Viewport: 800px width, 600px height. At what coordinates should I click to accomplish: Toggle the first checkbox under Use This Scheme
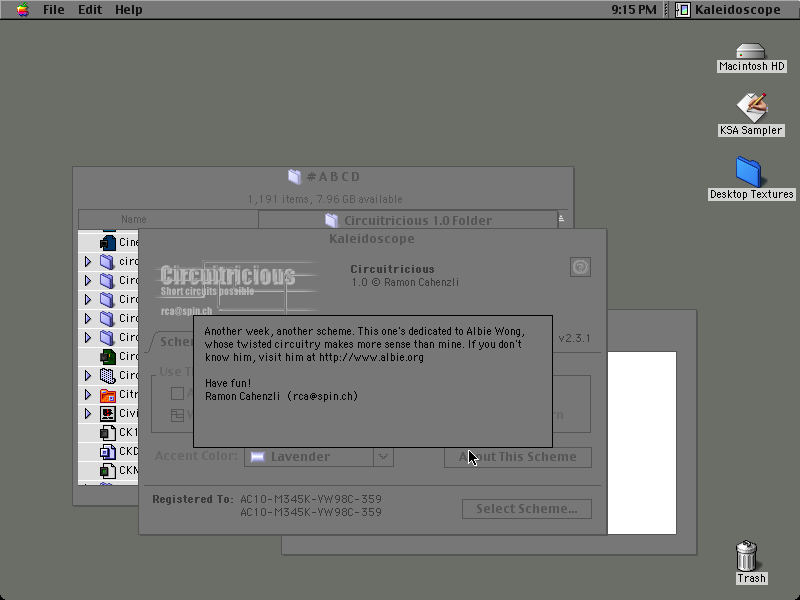tap(177, 393)
